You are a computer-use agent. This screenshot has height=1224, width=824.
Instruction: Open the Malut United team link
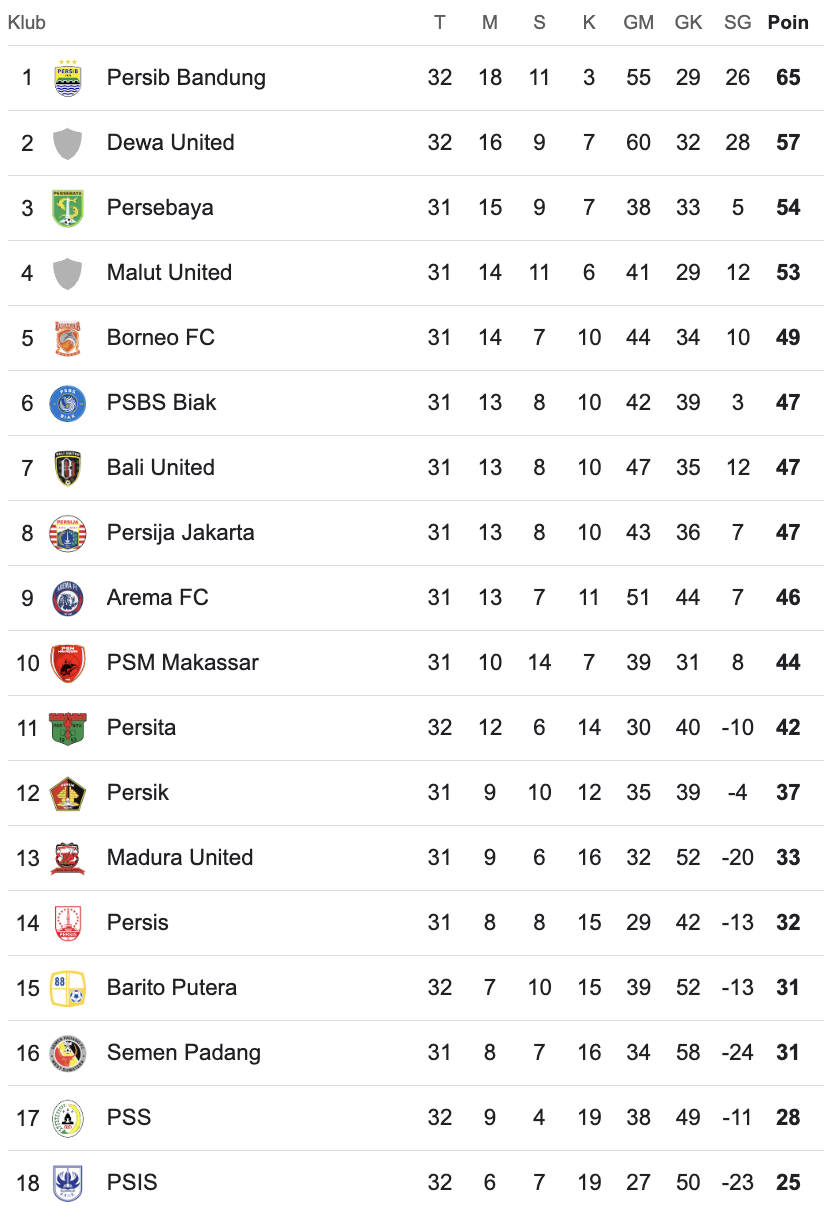coord(169,273)
